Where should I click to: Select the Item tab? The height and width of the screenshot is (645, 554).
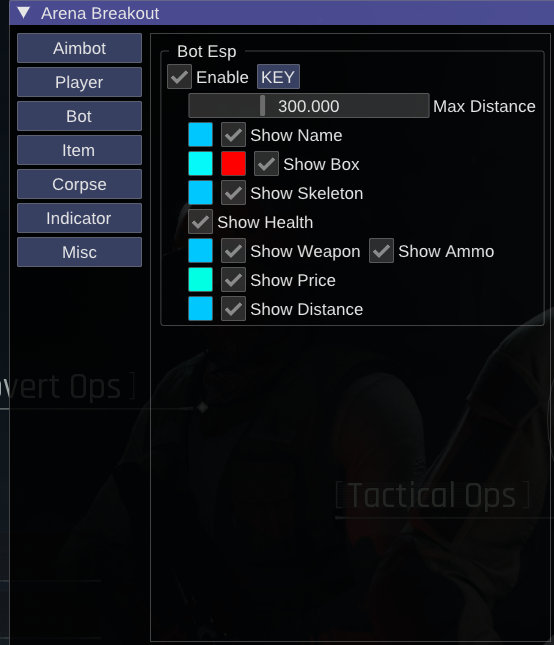tap(79, 150)
